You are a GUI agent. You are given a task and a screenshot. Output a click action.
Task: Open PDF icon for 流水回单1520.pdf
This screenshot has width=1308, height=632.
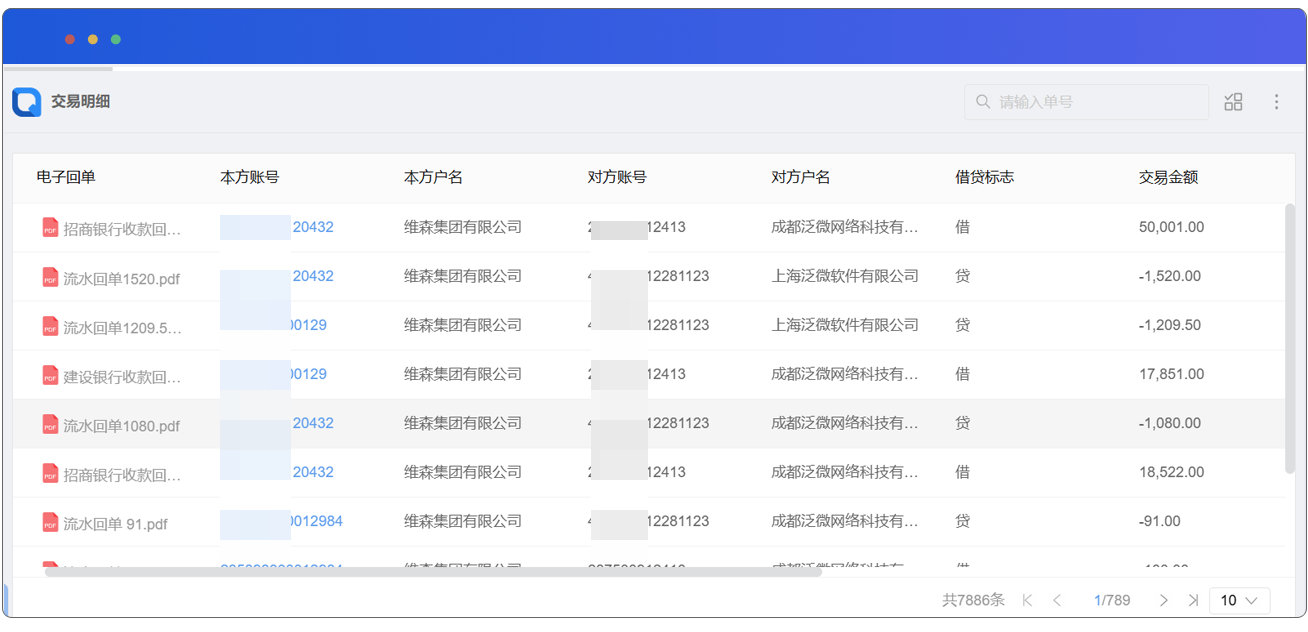tap(50, 278)
